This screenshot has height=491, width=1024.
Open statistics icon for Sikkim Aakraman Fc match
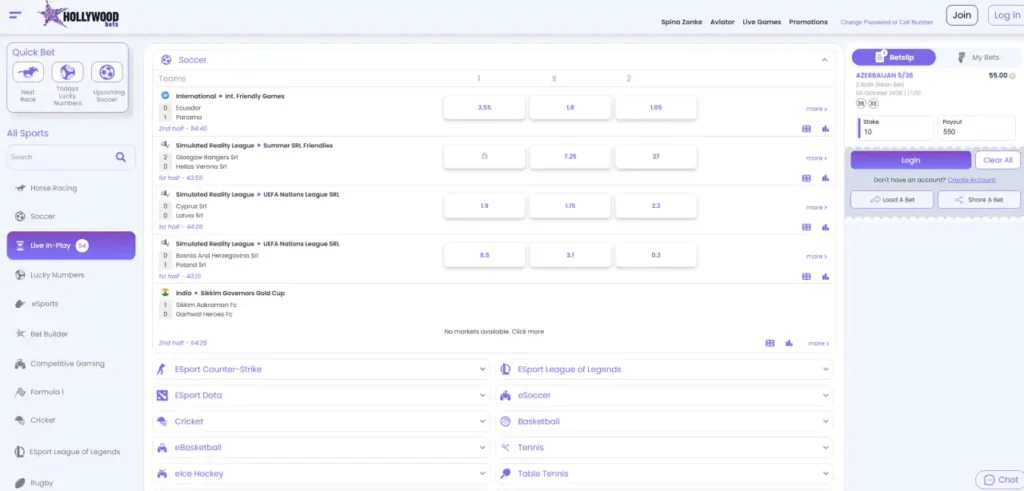coord(789,343)
